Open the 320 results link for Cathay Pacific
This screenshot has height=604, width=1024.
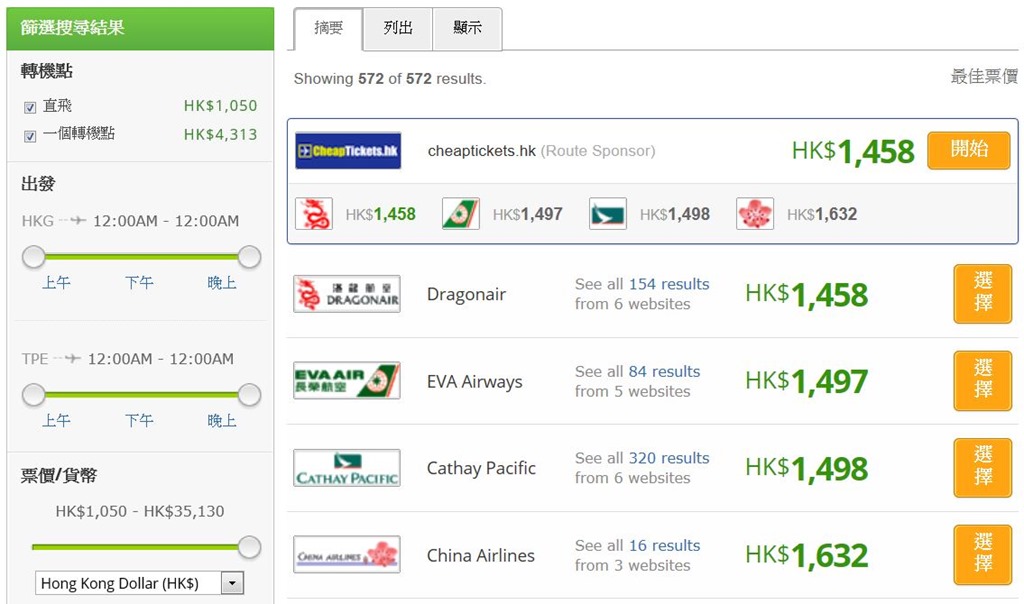[669, 458]
